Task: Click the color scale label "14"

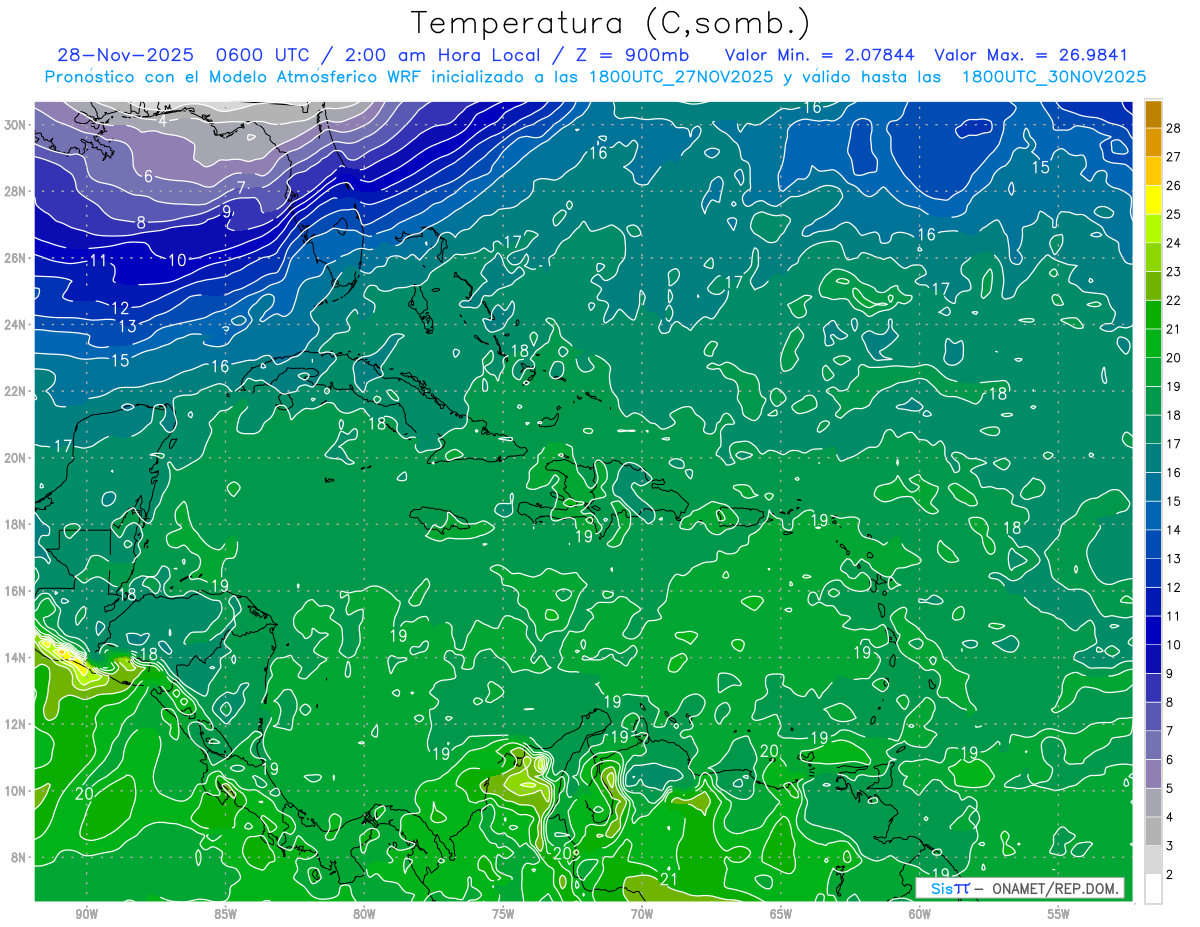Action: tap(1174, 529)
